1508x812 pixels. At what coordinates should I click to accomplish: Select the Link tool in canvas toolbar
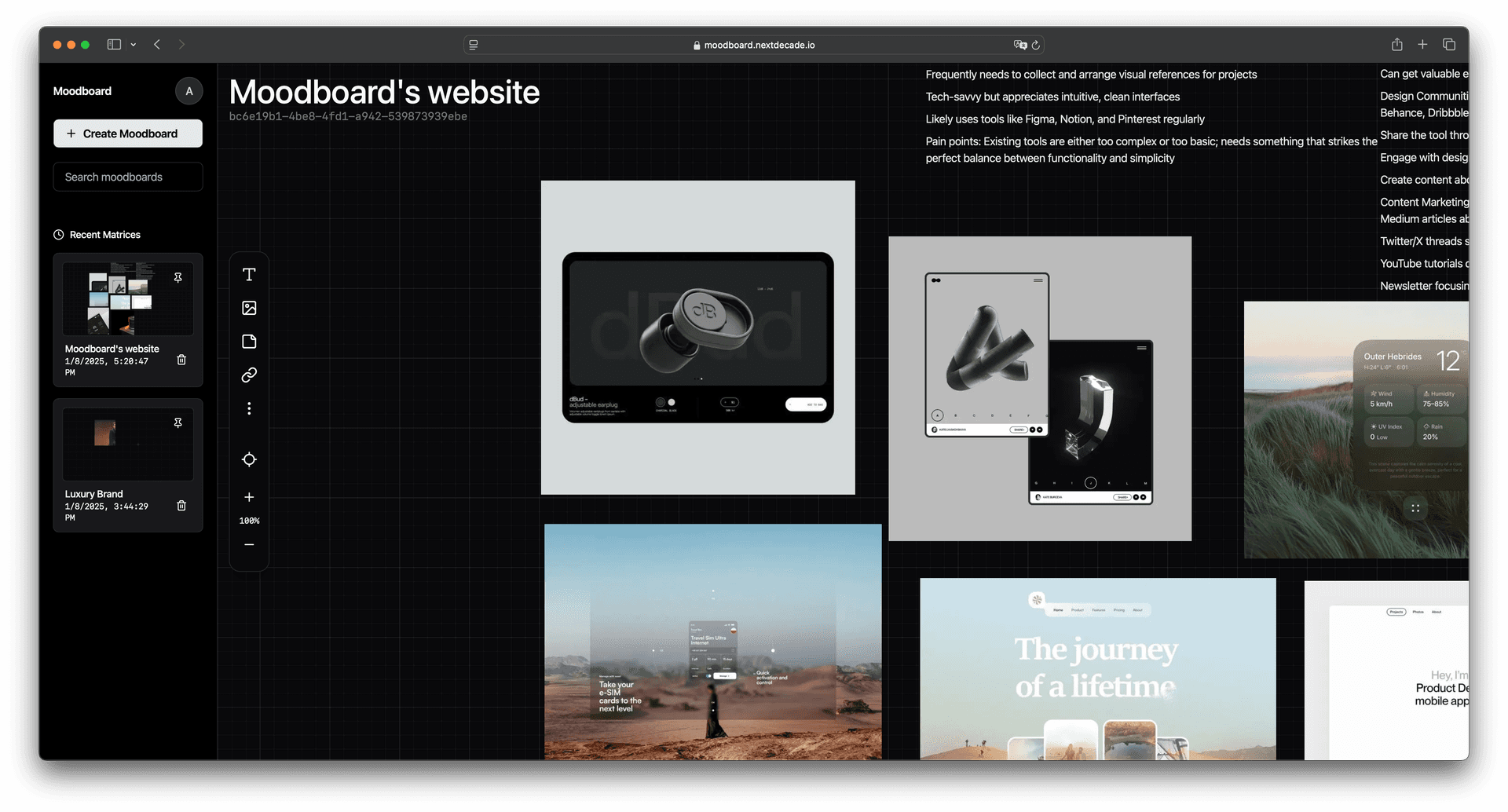click(x=249, y=375)
